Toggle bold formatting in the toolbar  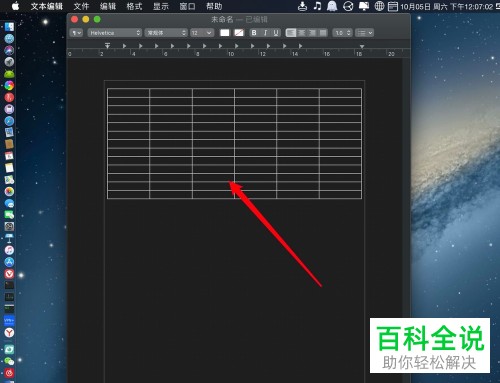254,33
